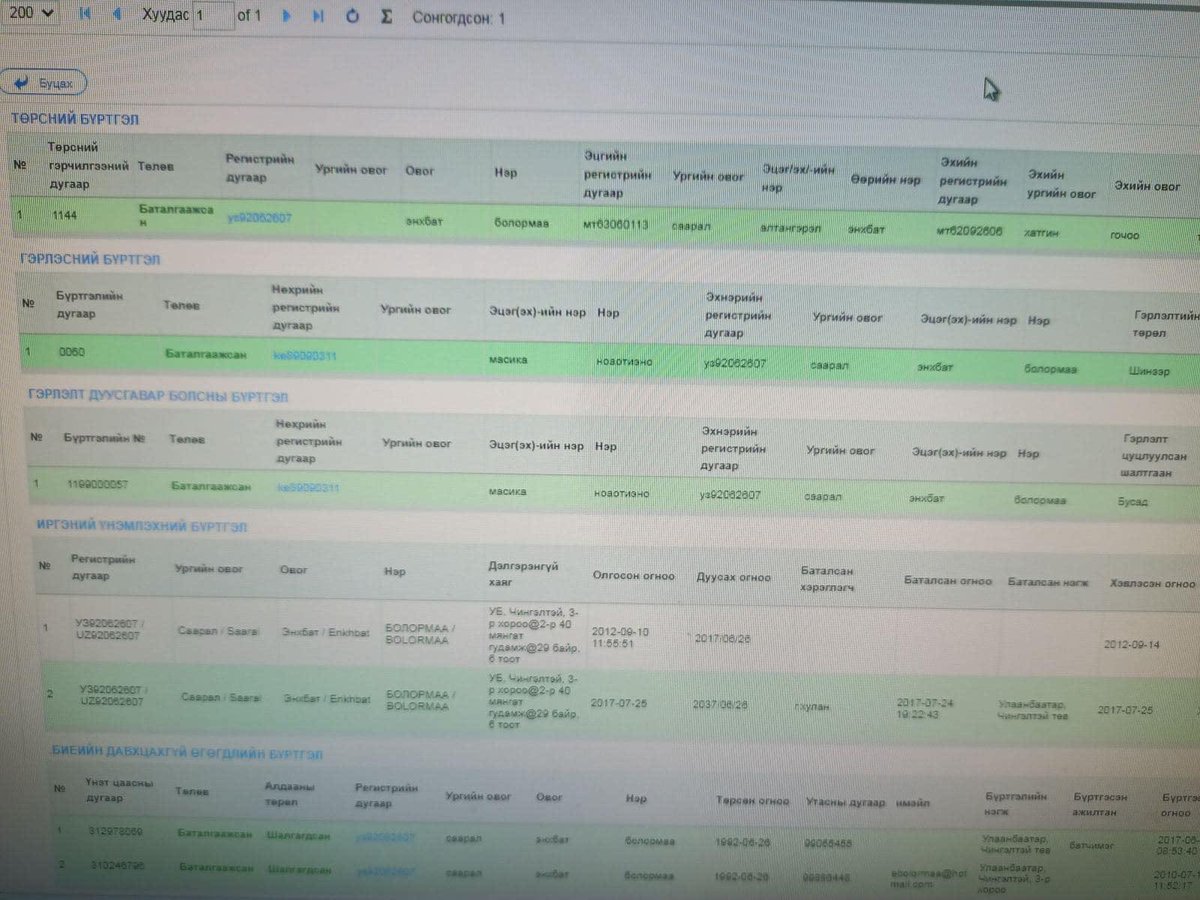Select the expiry date 2037/06/26 cell
This screenshot has height=900, width=1200.
pyautogui.click(x=720, y=704)
